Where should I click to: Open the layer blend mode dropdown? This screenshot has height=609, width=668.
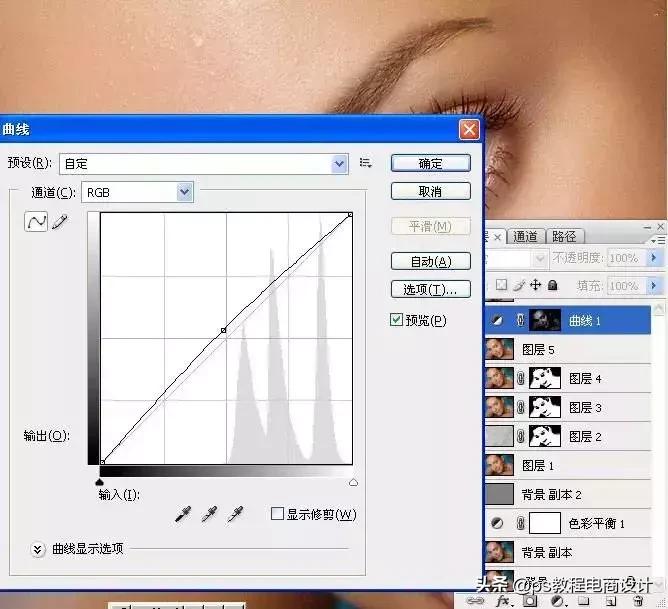[540, 258]
